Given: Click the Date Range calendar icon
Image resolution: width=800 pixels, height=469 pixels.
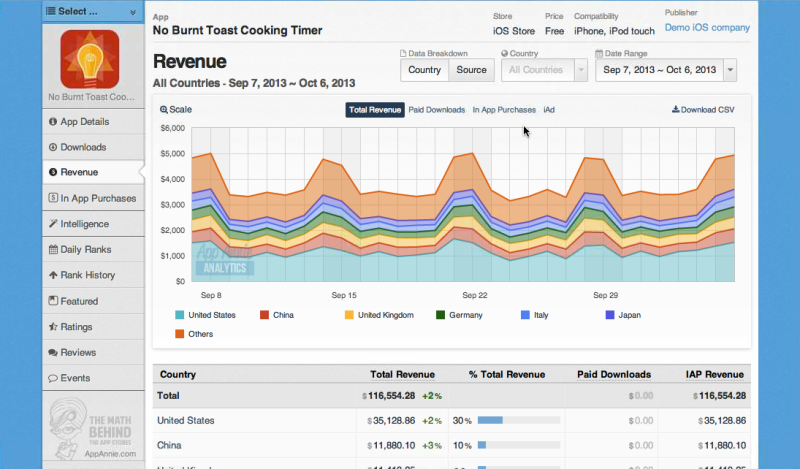Looking at the screenshot, I should pos(599,53).
